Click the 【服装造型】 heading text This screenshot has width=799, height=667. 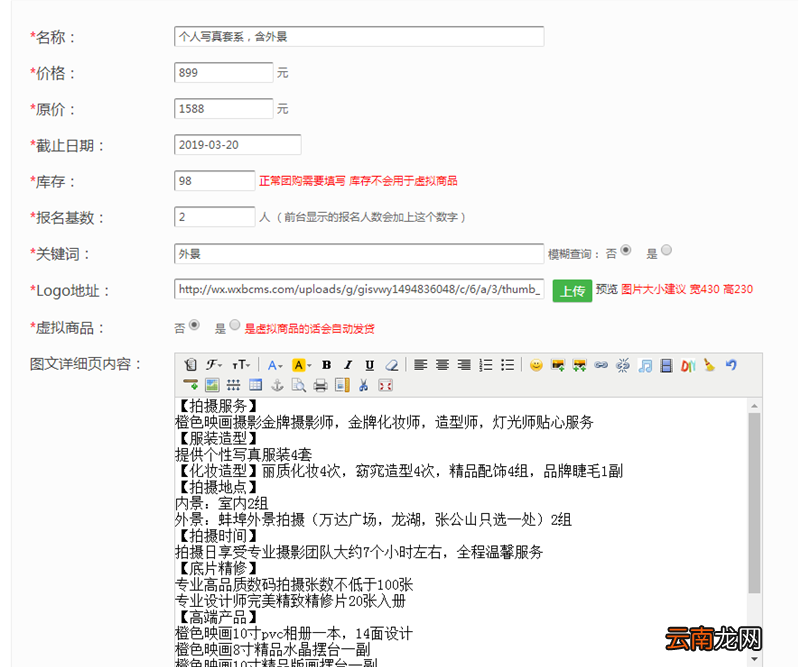(218, 438)
